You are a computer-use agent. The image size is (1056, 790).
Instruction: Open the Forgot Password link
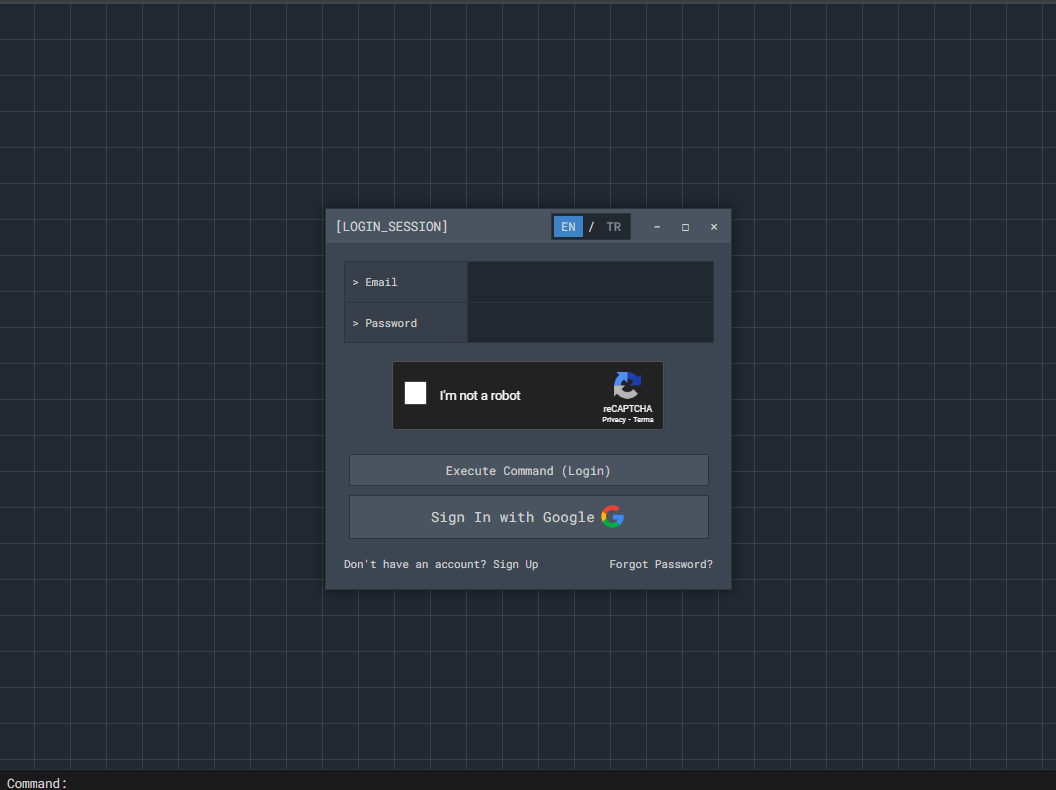[x=660, y=563]
